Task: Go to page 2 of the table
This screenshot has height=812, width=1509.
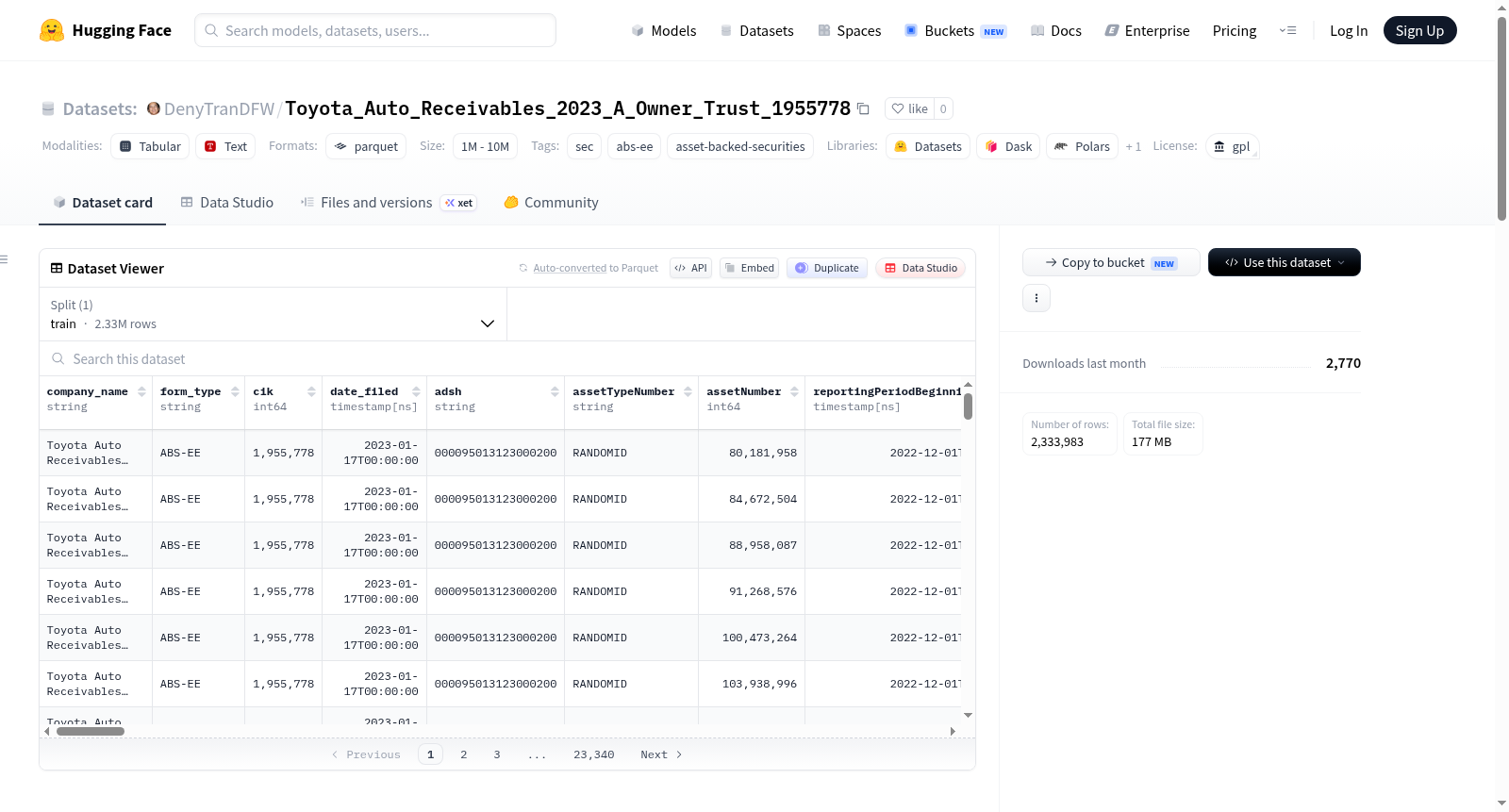Action: coord(464,754)
